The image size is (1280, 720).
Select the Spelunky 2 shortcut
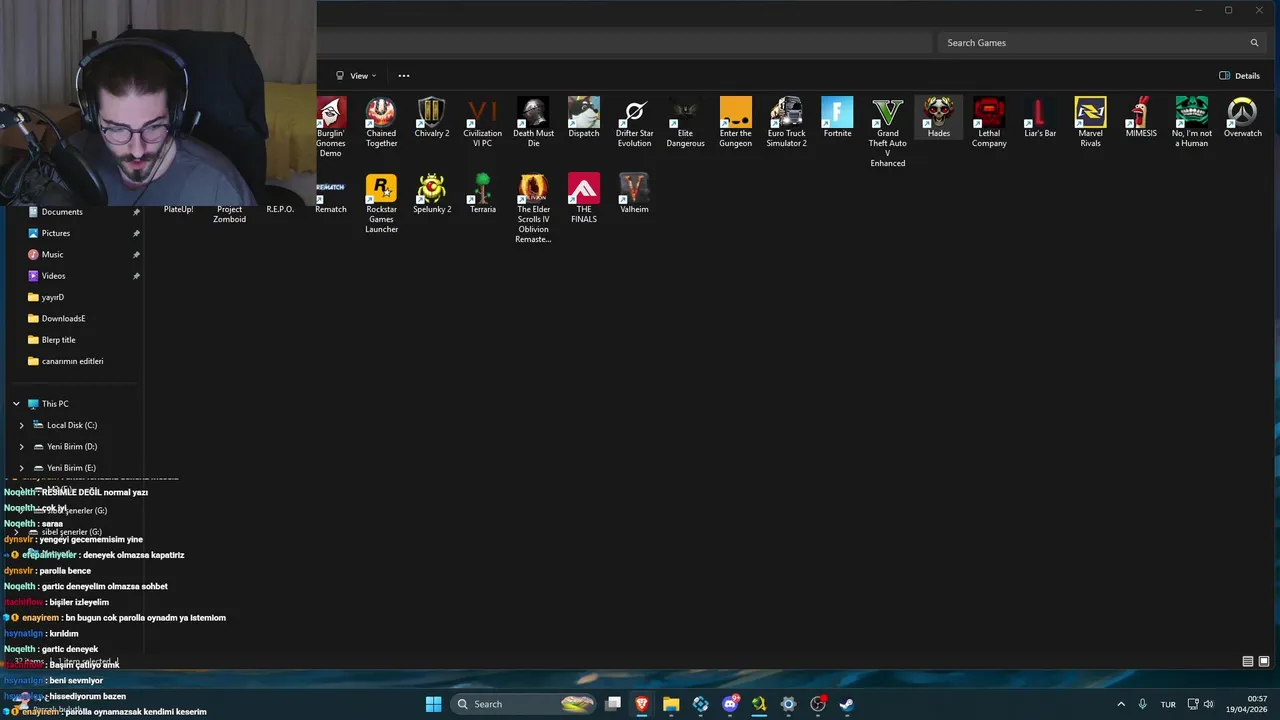click(x=432, y=194)
